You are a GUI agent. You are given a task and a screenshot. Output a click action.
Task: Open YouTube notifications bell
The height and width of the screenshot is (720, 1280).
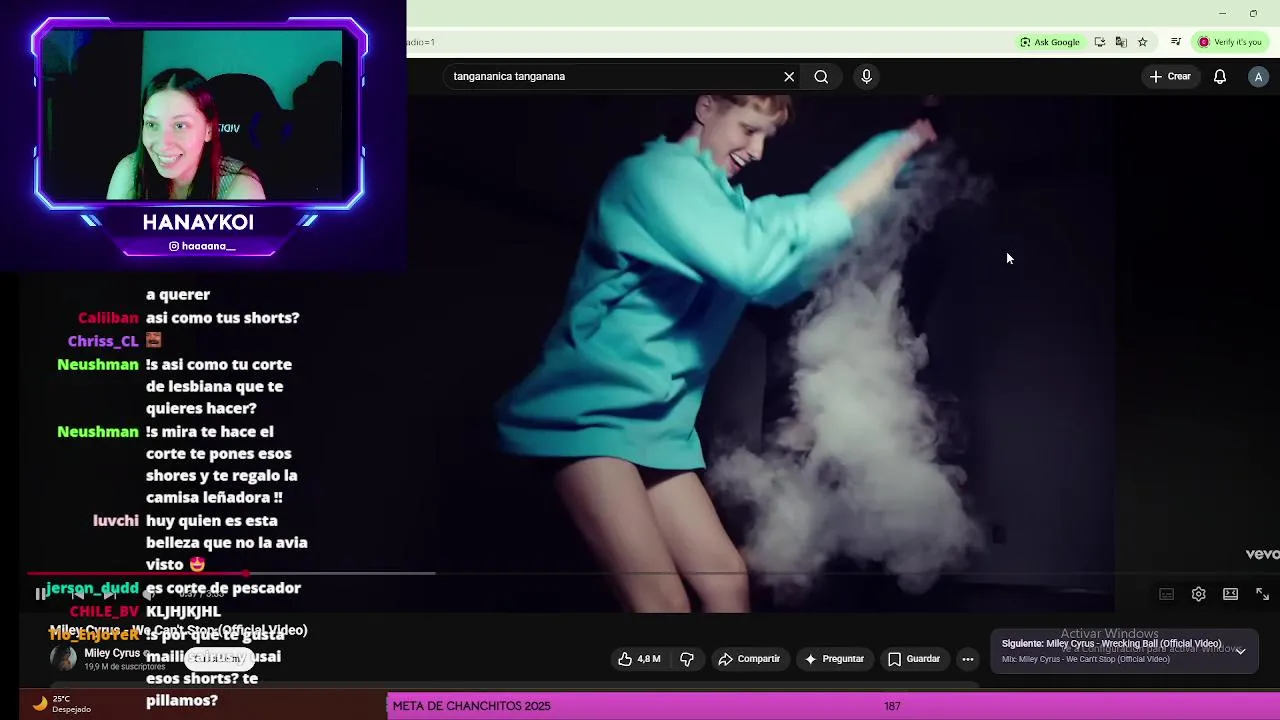pos(1220,76)
